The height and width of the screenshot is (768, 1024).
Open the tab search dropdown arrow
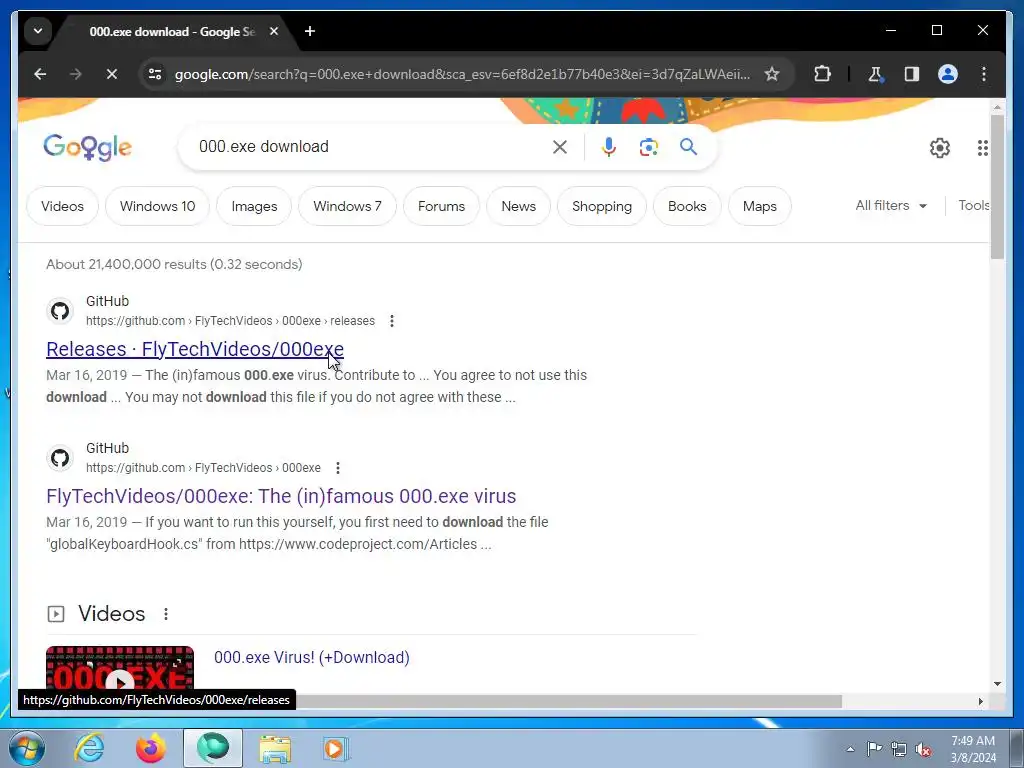pos(38,31)
